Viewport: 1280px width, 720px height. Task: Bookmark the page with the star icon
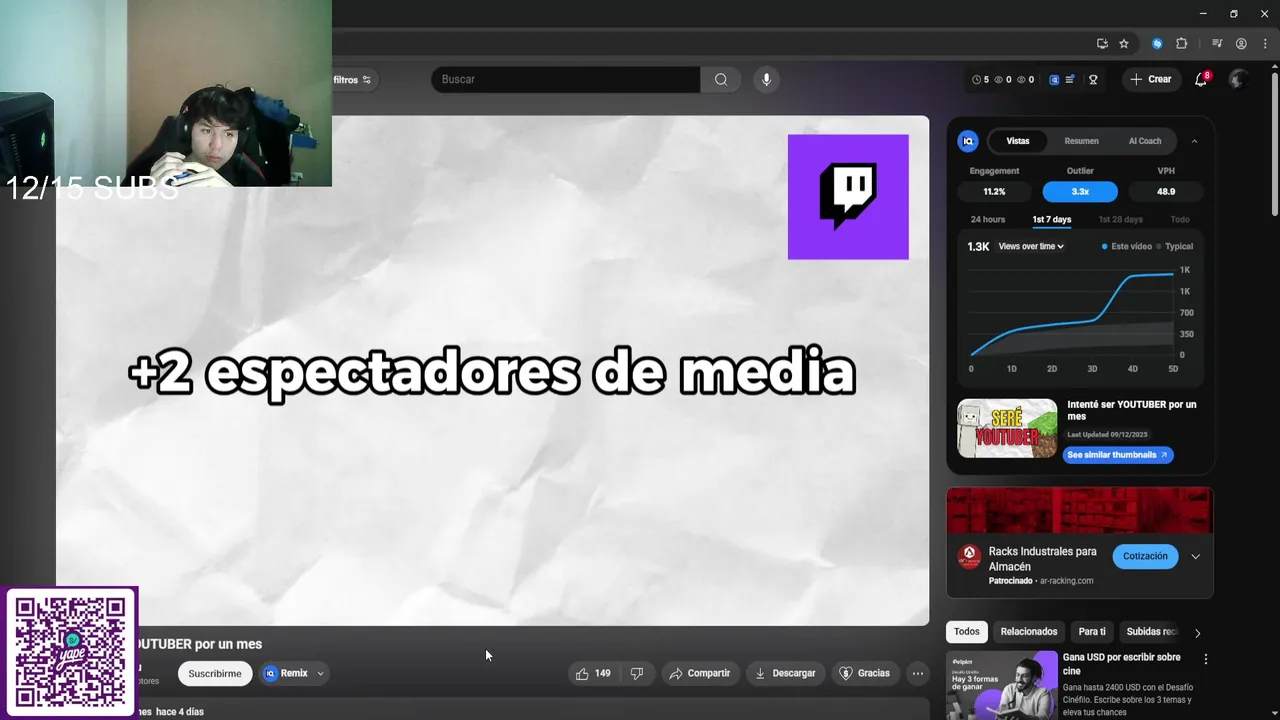point(1124,44)
